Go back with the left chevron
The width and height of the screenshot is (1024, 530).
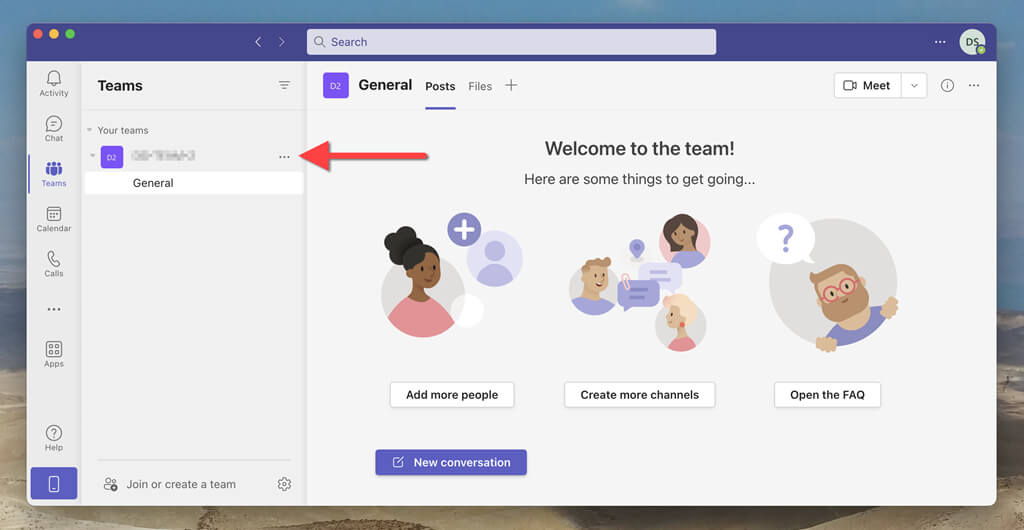coord(258,42)
